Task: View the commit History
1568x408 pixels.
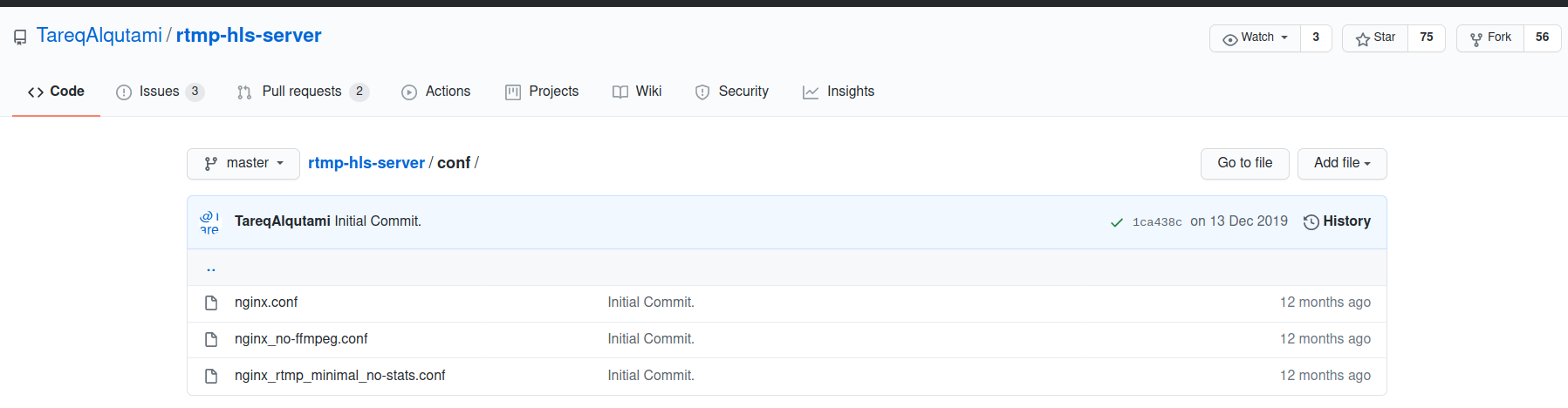Action: tap(1337, 221)
